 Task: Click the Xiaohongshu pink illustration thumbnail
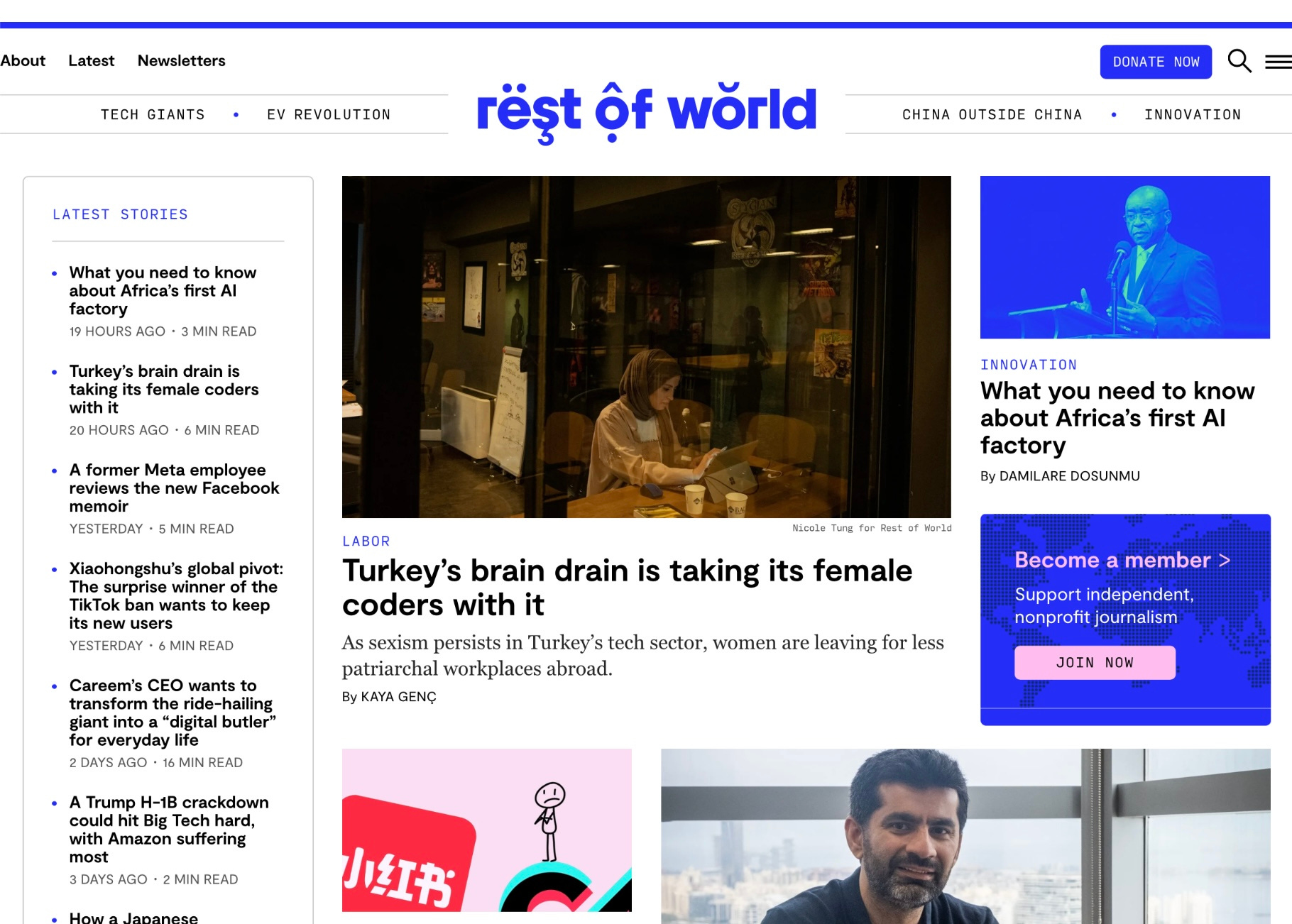pyautogui.click(x=487, y=830)
